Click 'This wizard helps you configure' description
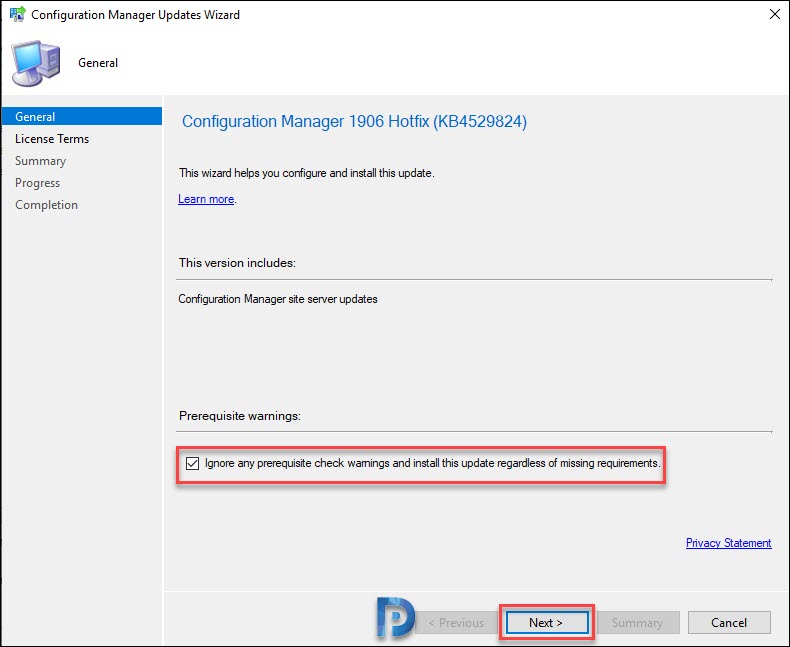Screen dimensions: 790x647 306,173
